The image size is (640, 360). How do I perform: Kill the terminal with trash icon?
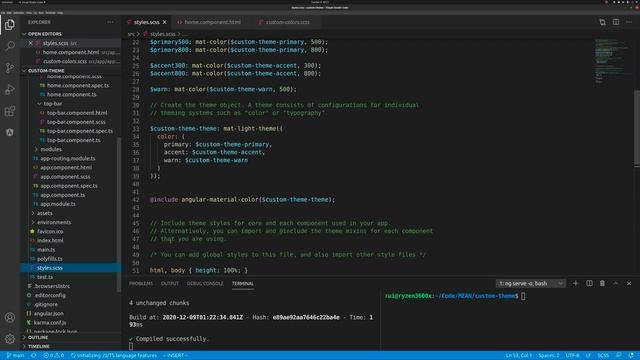tap(602, 283)
